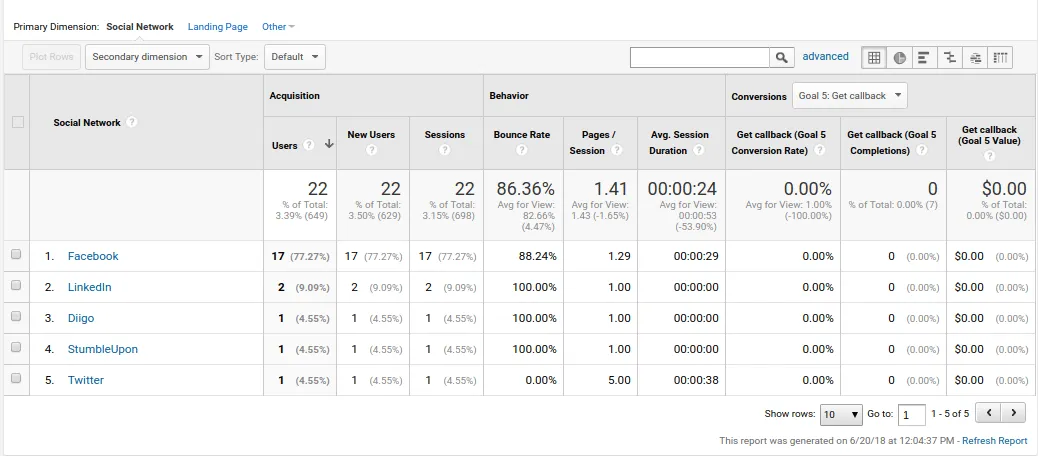Sort by Avg. Session Duration header
This screenshot has width=1038, height=456.
point(679,142)
